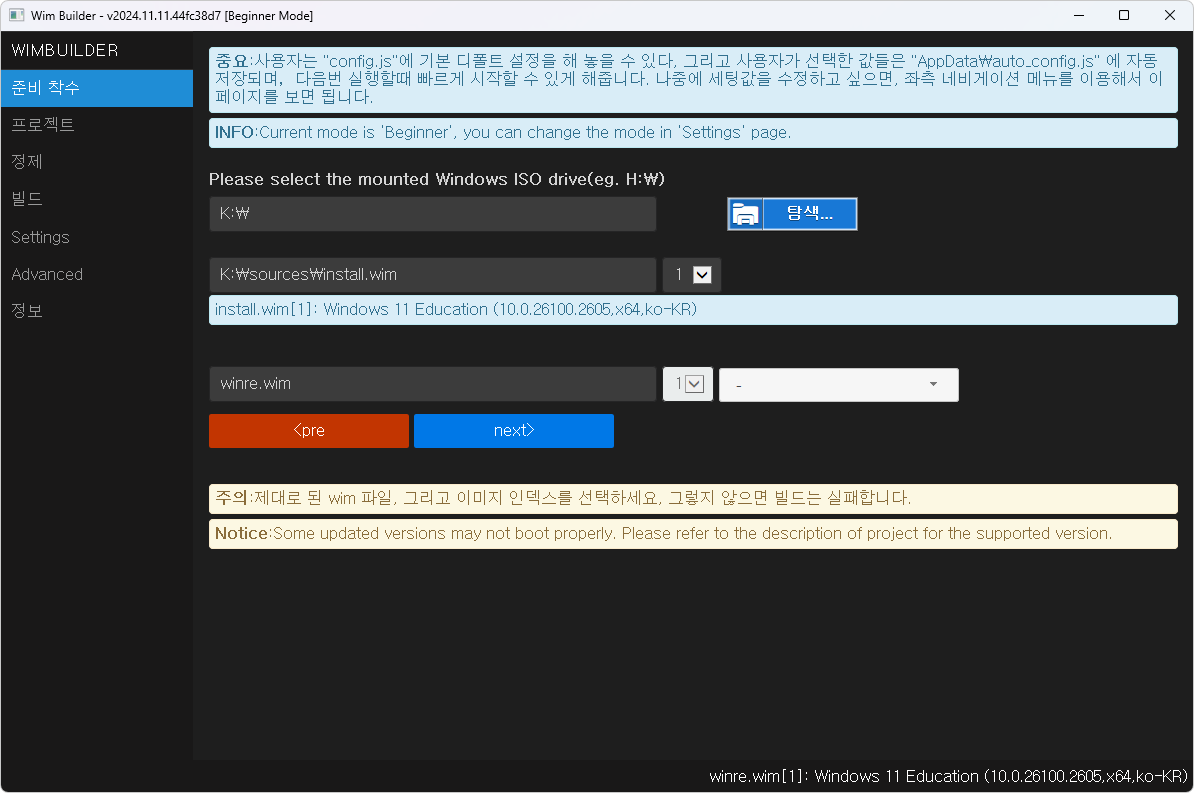The width and height of the screenshot is (1194, 793).
Task: Open the 정제 sidebar page
Action: tap(97, 162)
